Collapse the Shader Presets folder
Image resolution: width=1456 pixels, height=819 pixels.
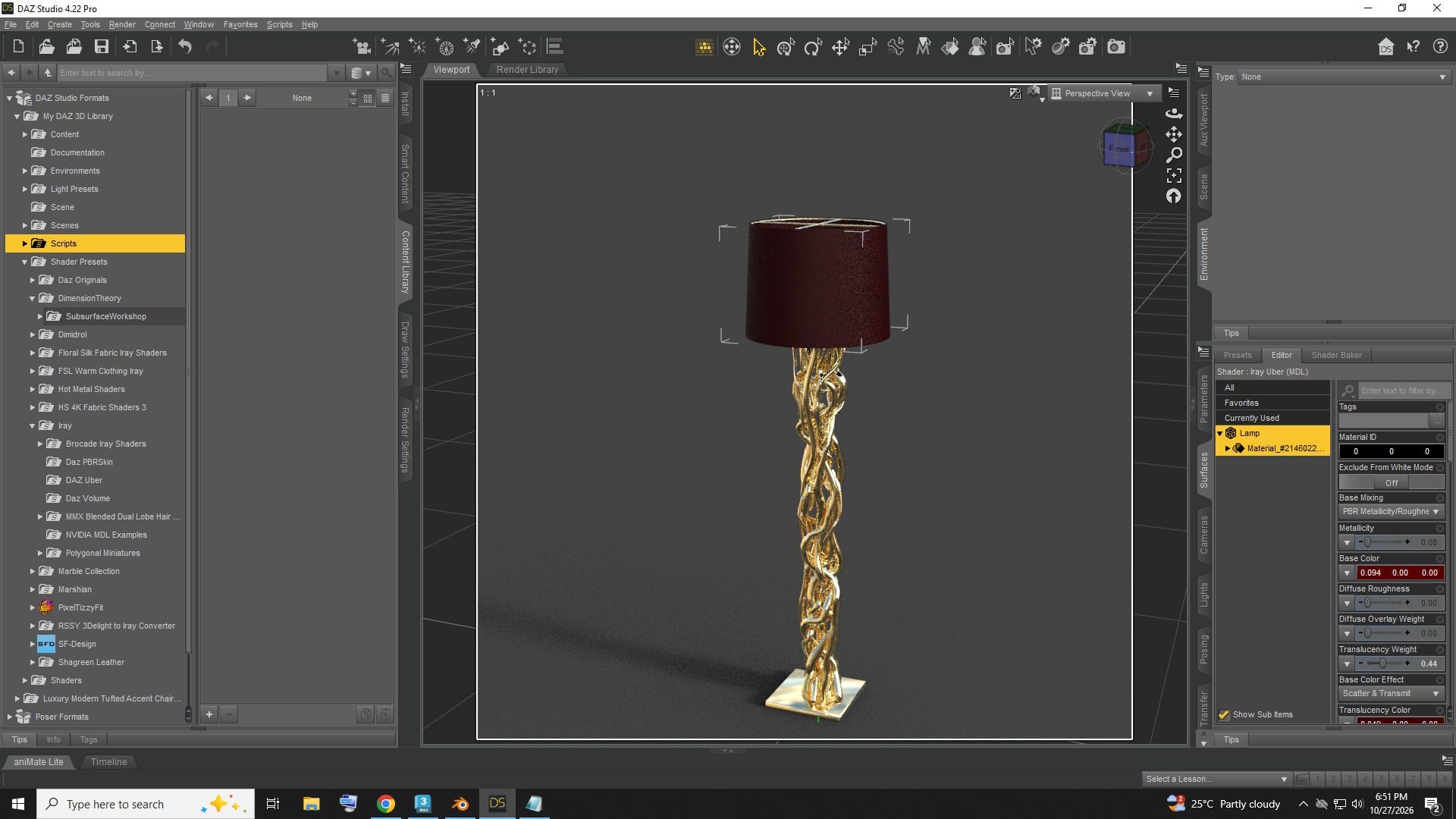click(x=24, y=262)
